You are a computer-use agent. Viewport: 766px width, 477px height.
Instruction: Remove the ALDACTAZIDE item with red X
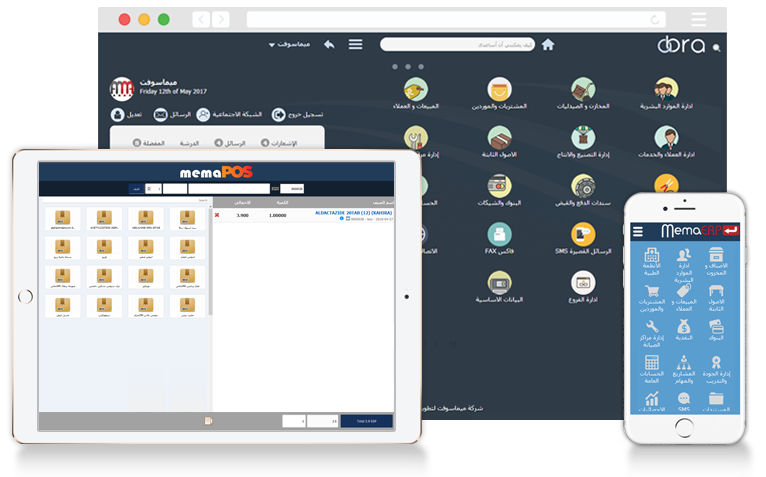tap(217, 215)
